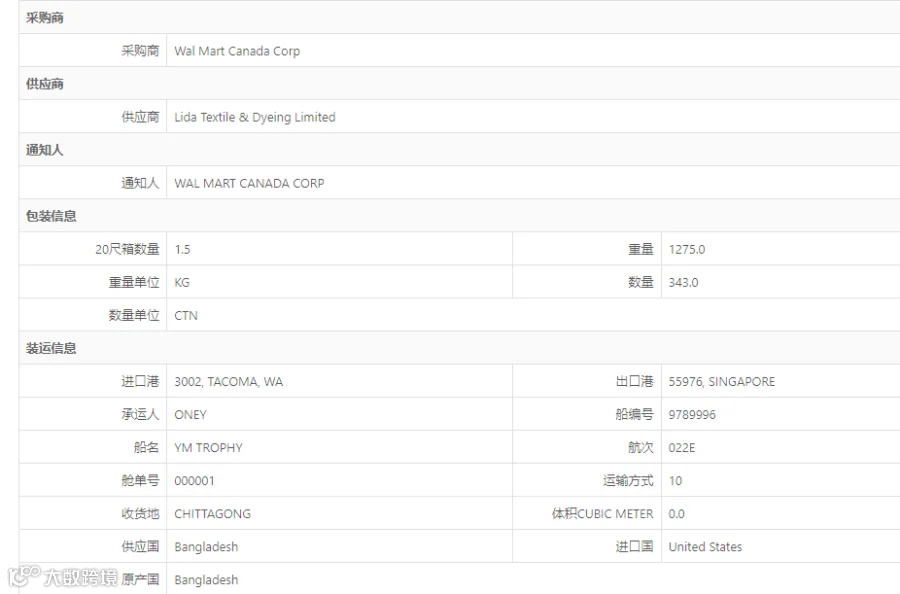
Task: Click notify party WAL MART CANADA CORP
Action: [x=249, y=183]
